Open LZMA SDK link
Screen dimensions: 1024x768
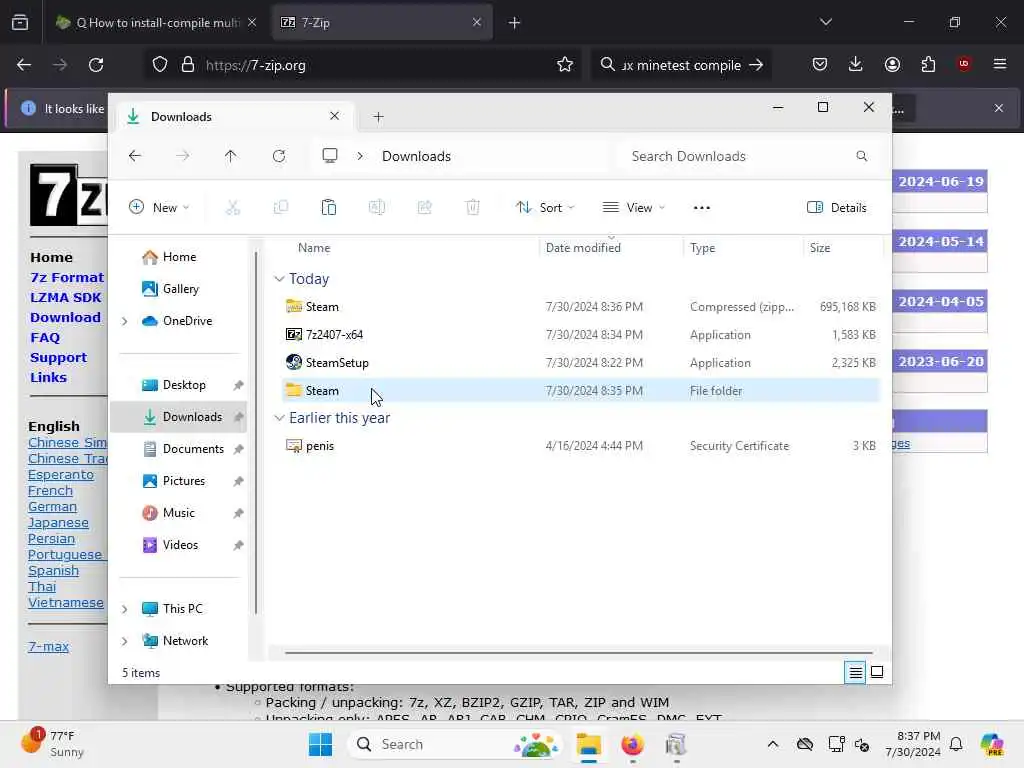65,297
